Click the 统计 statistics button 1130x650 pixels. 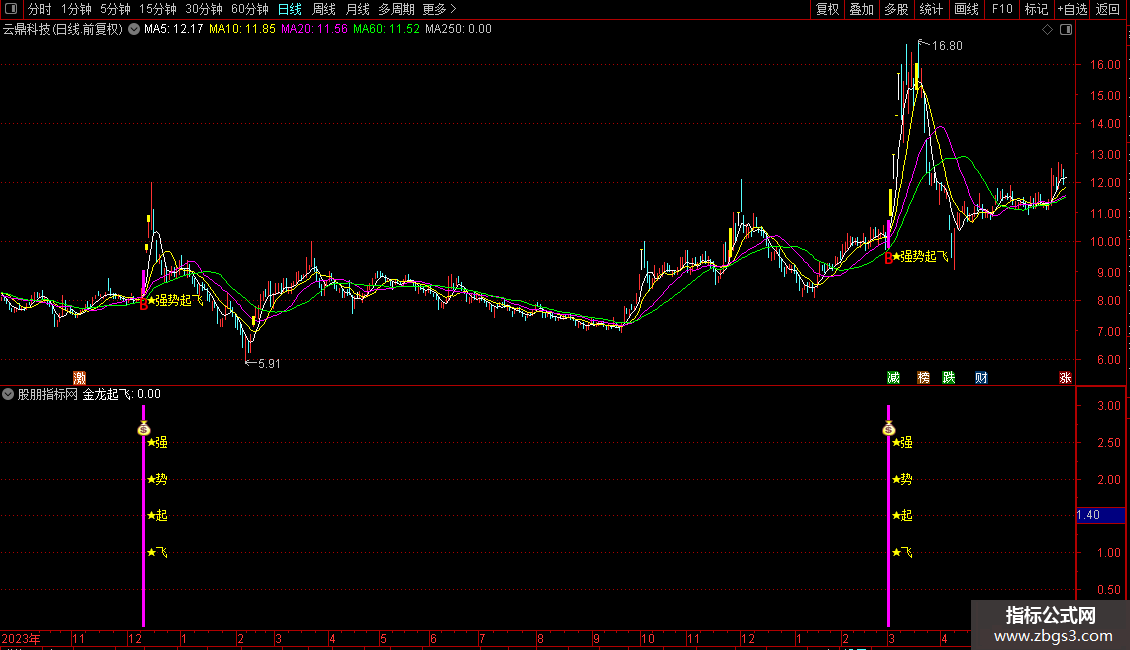pyautogui.click(x=930, y=9)
